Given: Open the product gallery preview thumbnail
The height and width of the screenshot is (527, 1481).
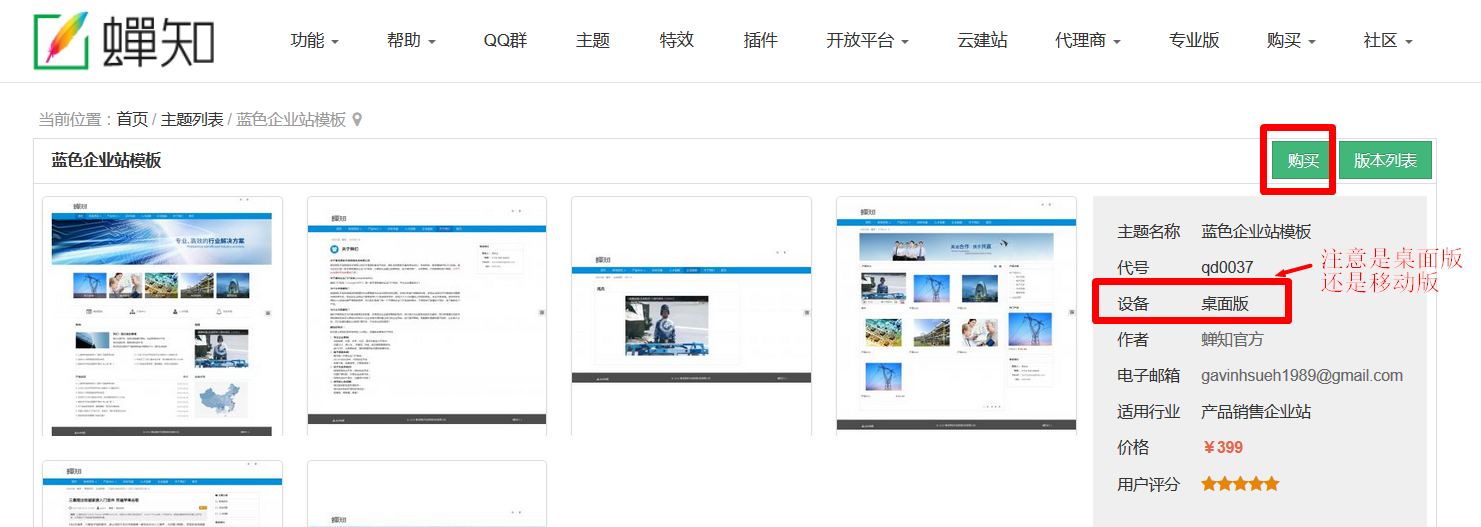Looking at the screenshot, I should click(956, 316).
